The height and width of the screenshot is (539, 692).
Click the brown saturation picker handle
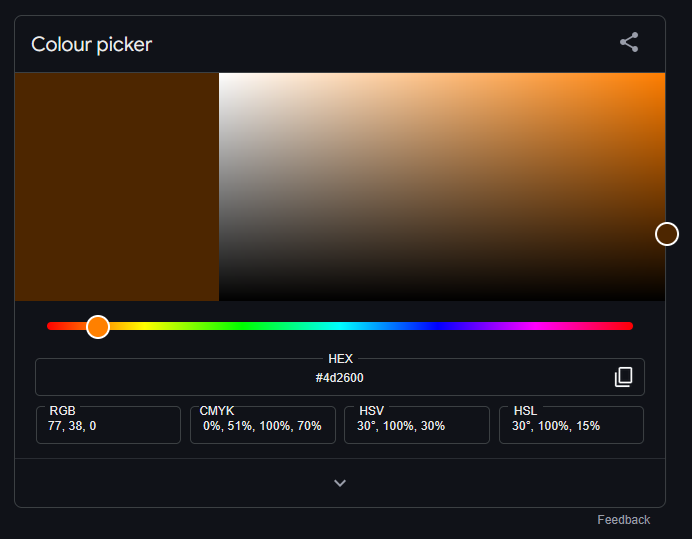[666, 234]
